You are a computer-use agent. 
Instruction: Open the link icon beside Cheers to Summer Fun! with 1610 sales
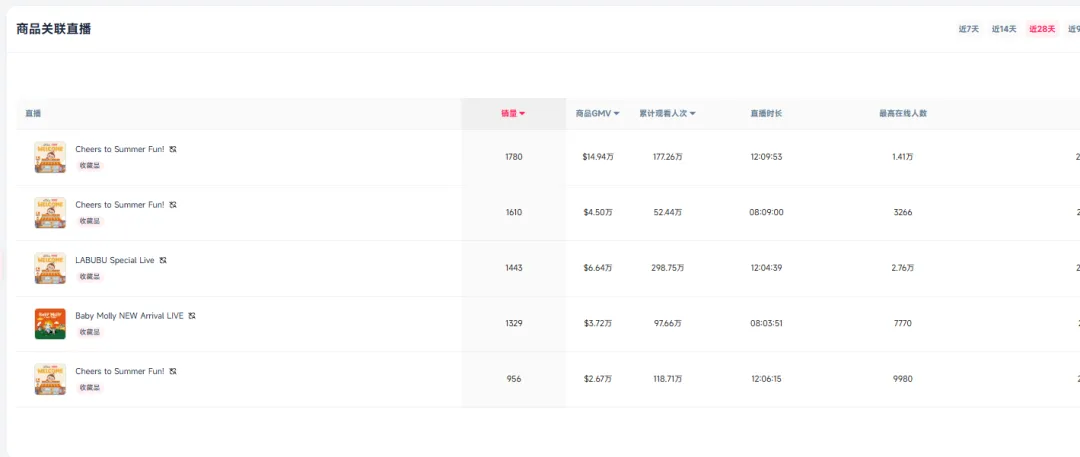(x=173, y=205)
